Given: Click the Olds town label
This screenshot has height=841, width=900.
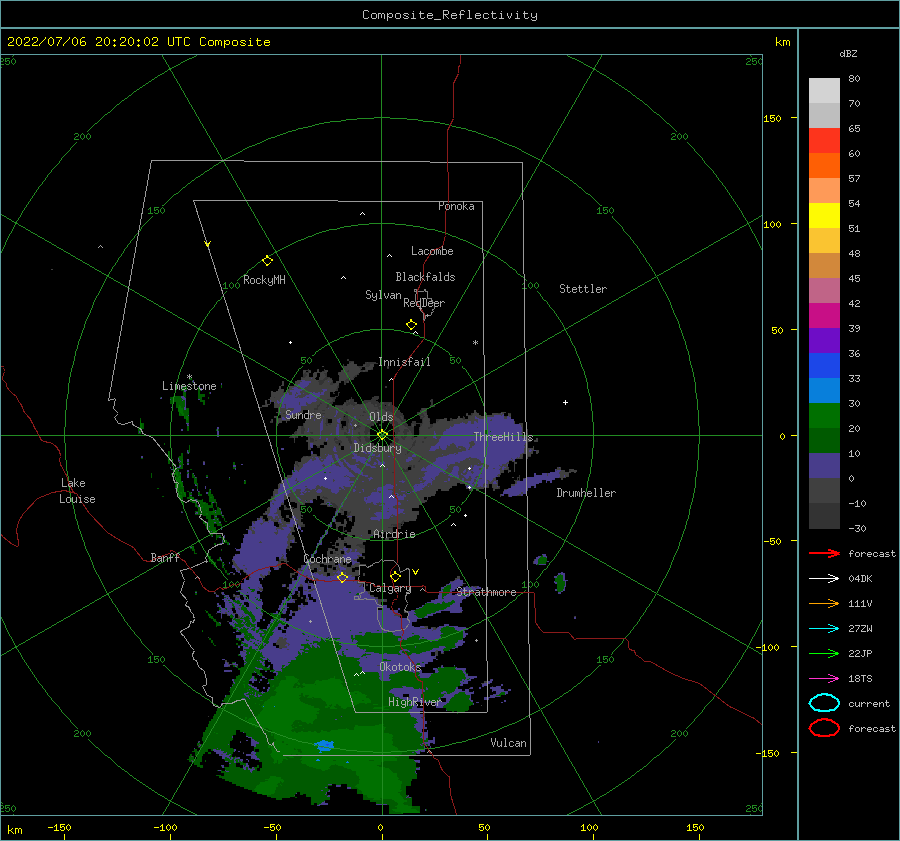Looking at the screenshot, I should click(x=381, y=417).
